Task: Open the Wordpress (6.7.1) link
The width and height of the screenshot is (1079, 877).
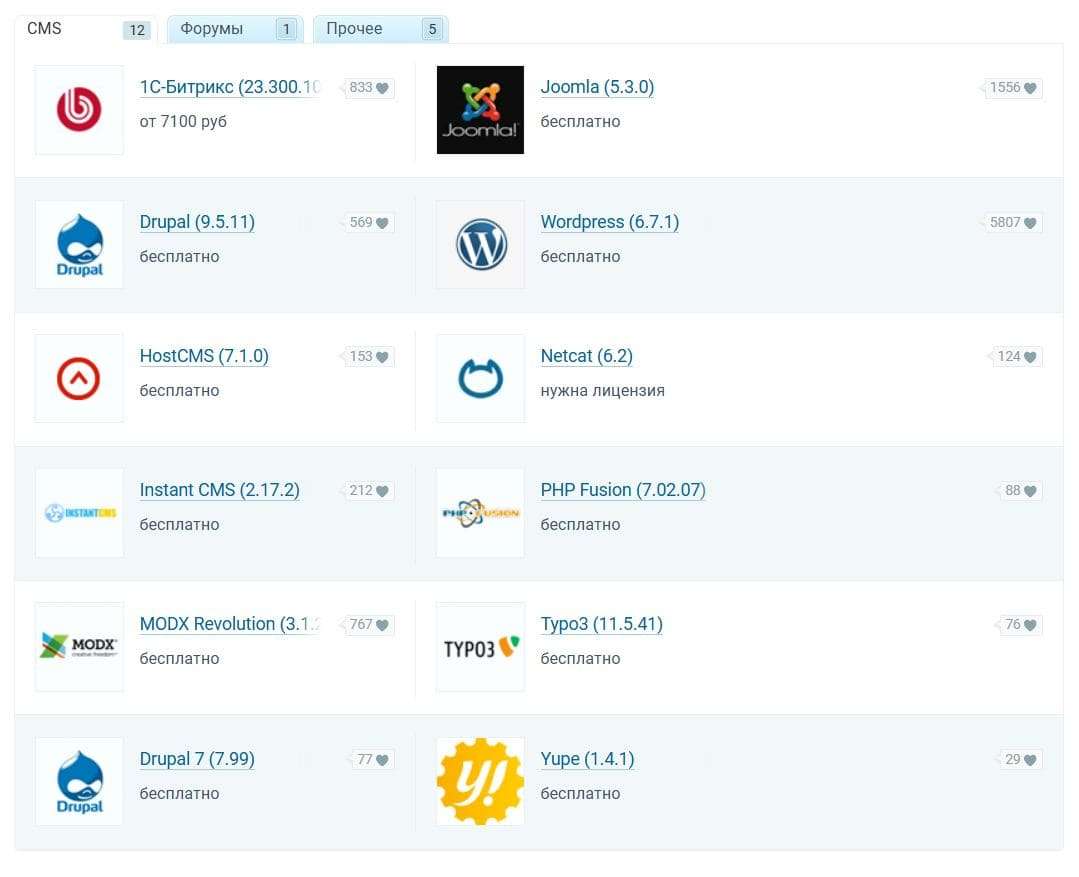Action: [x=610, y=222]
